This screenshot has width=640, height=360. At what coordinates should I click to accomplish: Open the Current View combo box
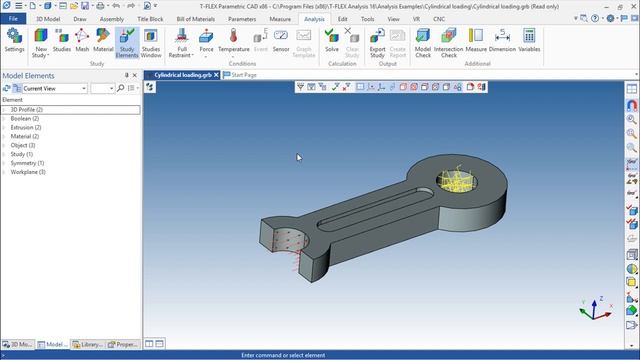coord(54,88)
